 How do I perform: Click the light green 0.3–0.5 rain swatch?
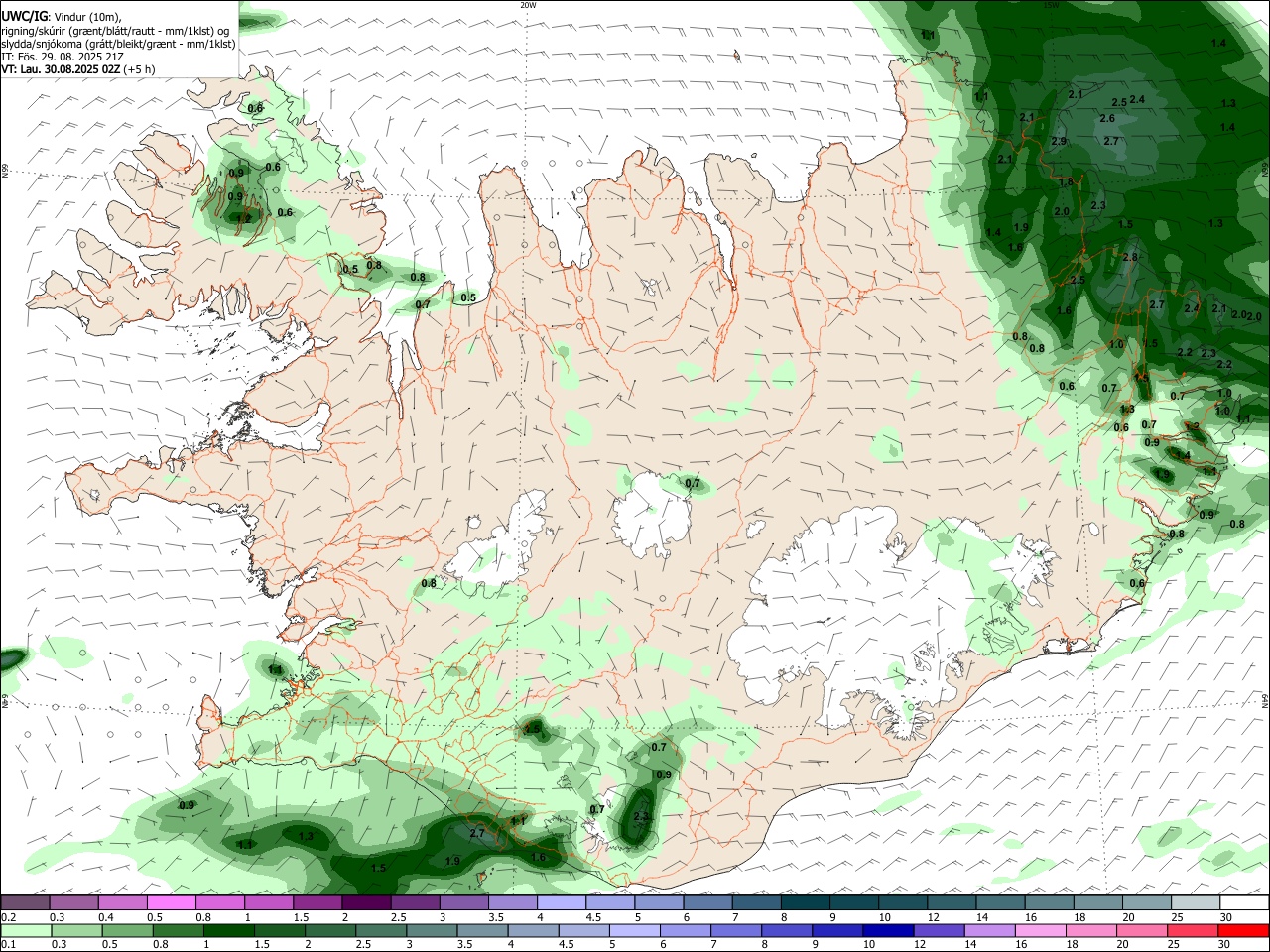point(76,930)
